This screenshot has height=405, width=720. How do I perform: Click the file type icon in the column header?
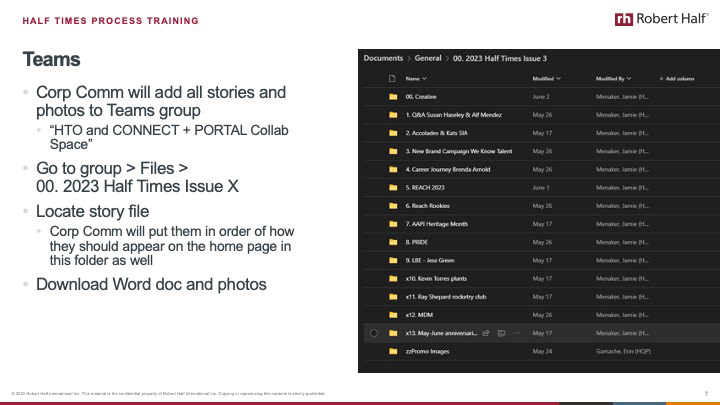[x=392, y=79]
